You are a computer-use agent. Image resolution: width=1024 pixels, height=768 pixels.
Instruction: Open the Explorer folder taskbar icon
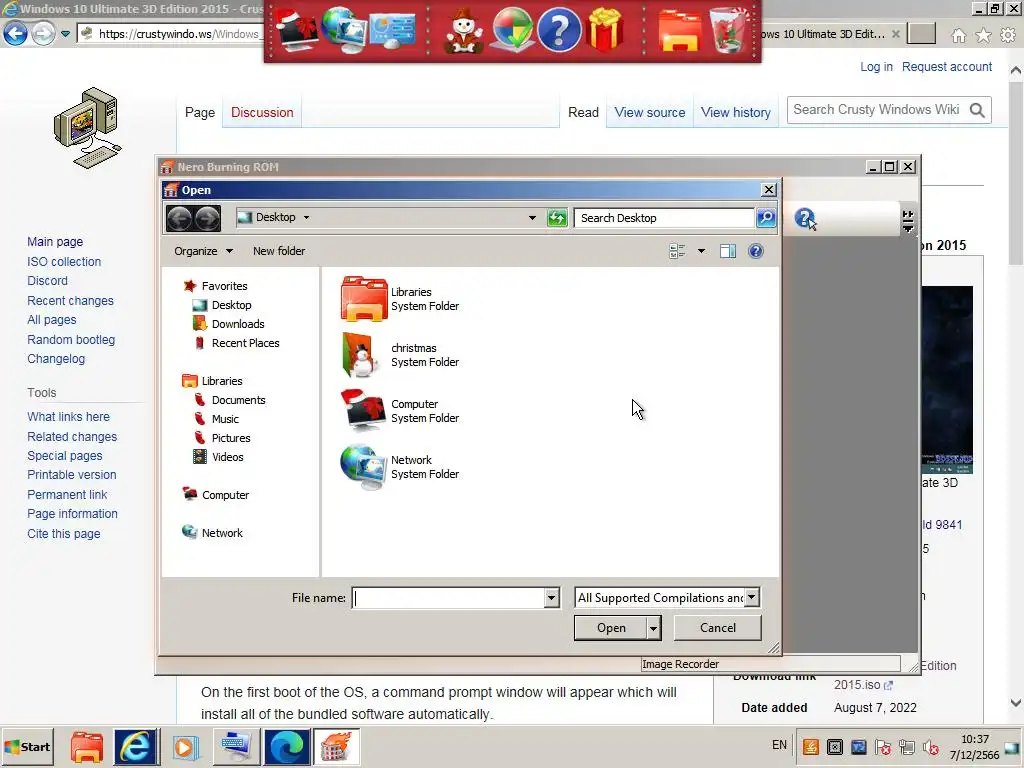(x=87, y=746)
